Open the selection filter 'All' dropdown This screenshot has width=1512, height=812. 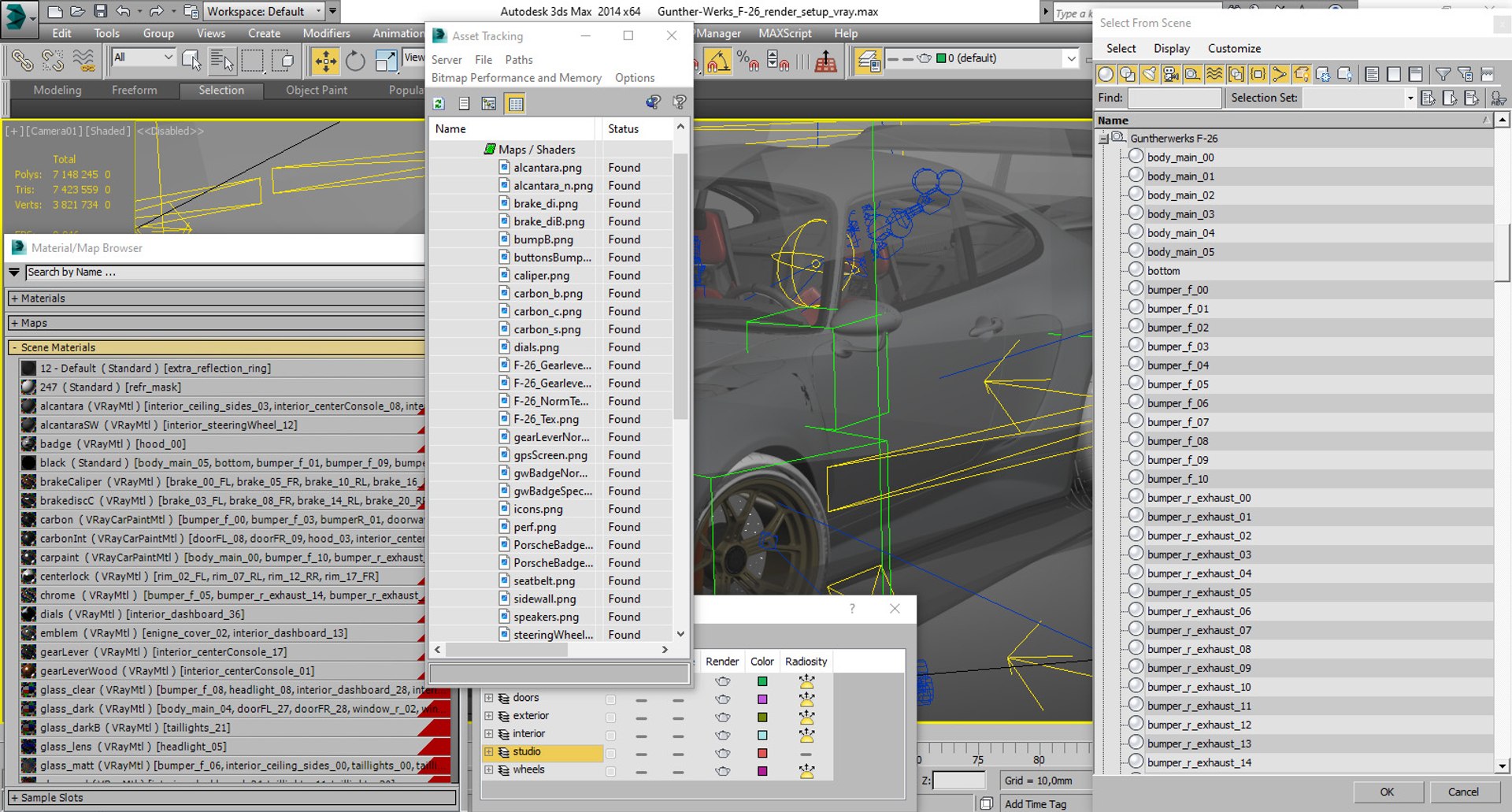[143, 57]
